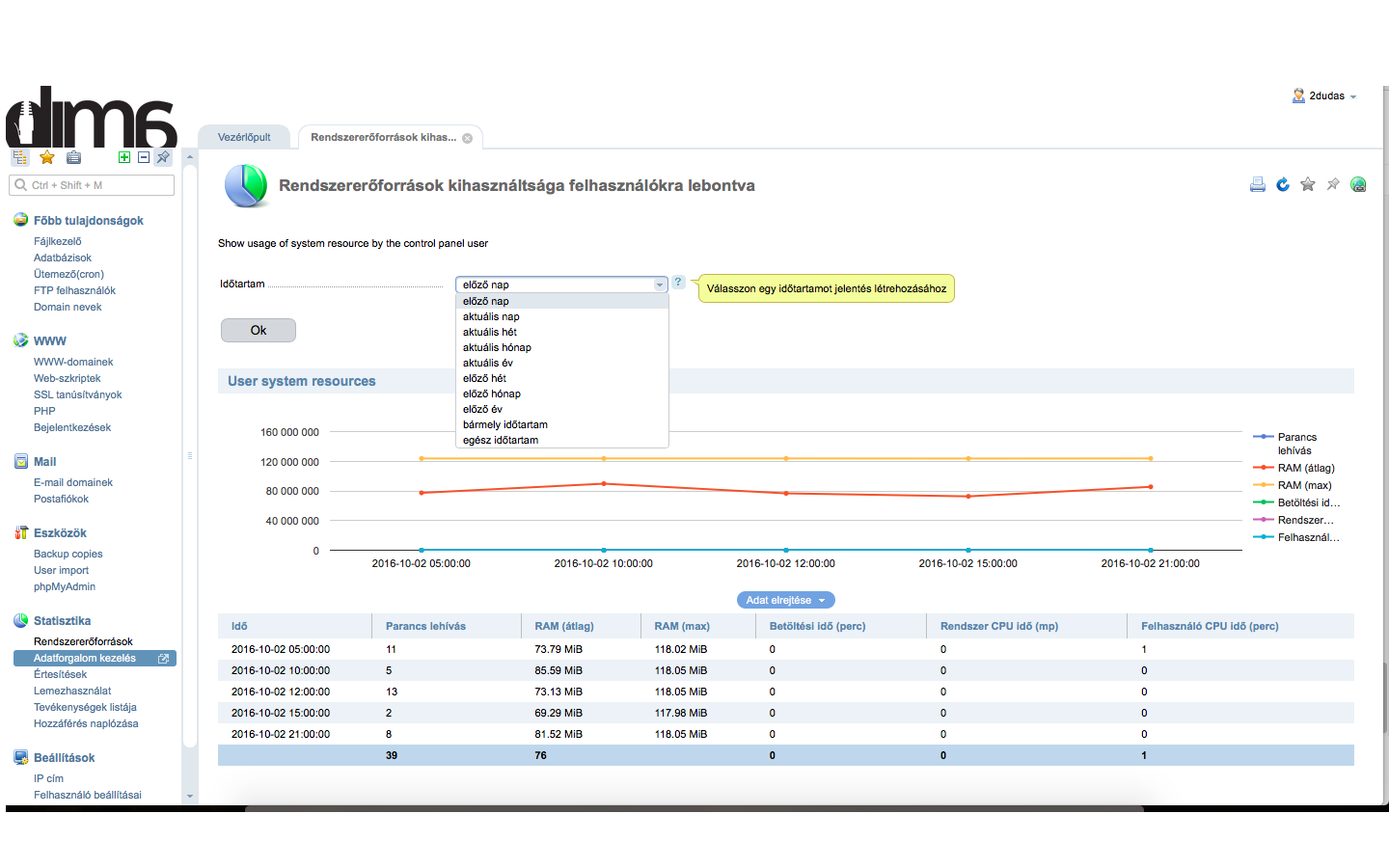
Task: Click the help question mark next to Időtartam
Action: tap(678, 283)
